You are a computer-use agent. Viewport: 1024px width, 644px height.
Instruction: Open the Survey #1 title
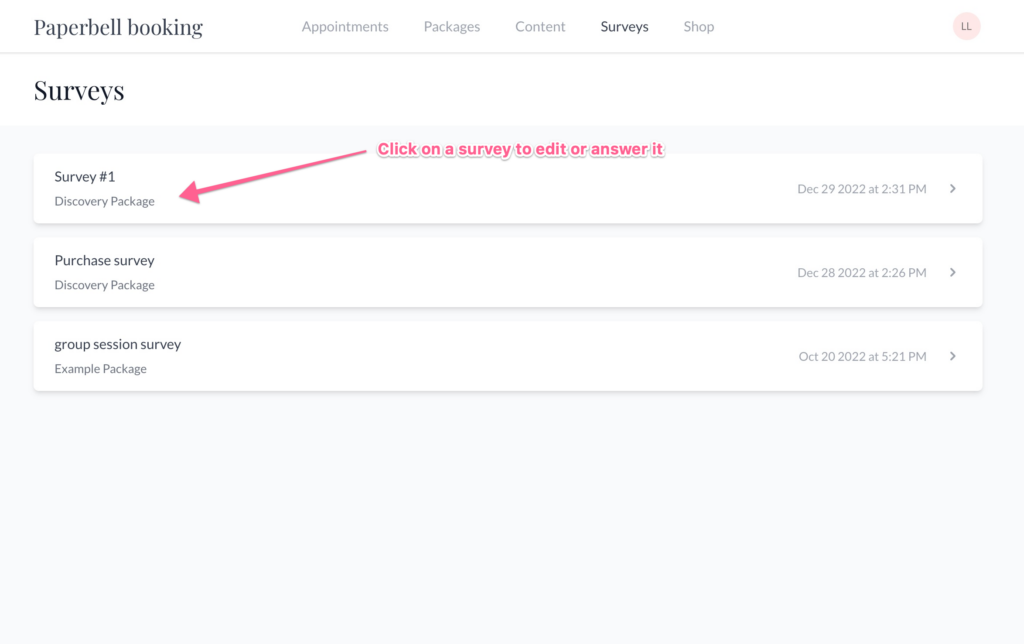tap(85, 177)
